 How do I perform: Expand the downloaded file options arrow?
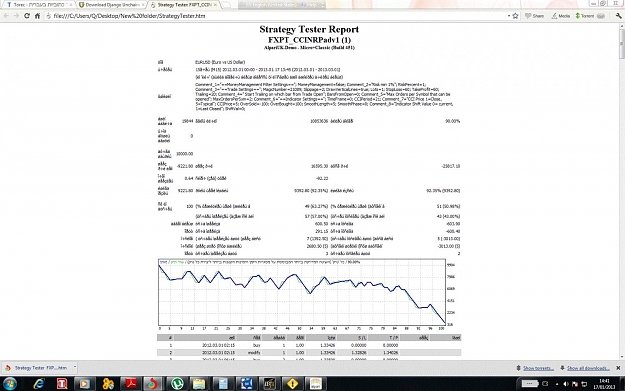coord(75,367)
